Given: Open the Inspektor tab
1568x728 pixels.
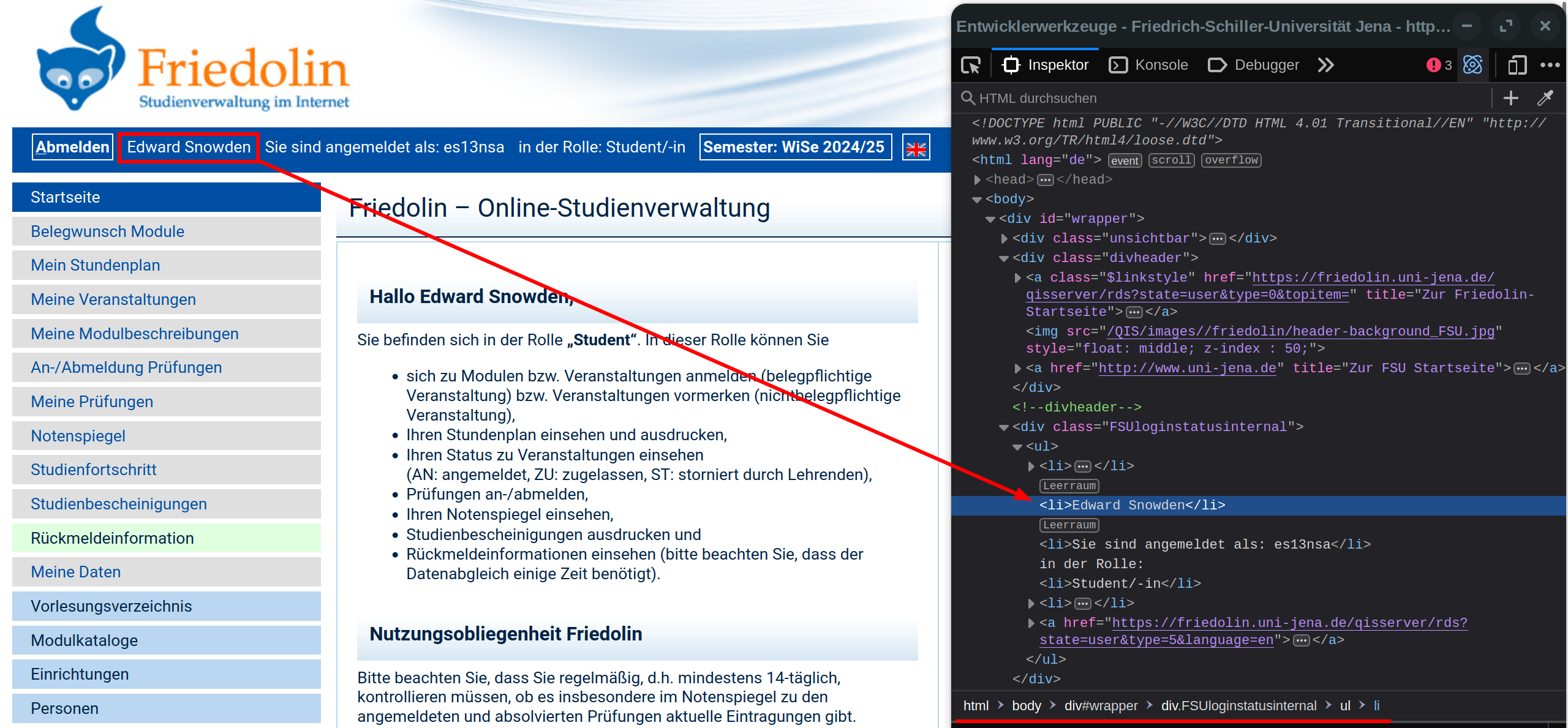Looking at the screenshot, I should [x=1045, y=65].
